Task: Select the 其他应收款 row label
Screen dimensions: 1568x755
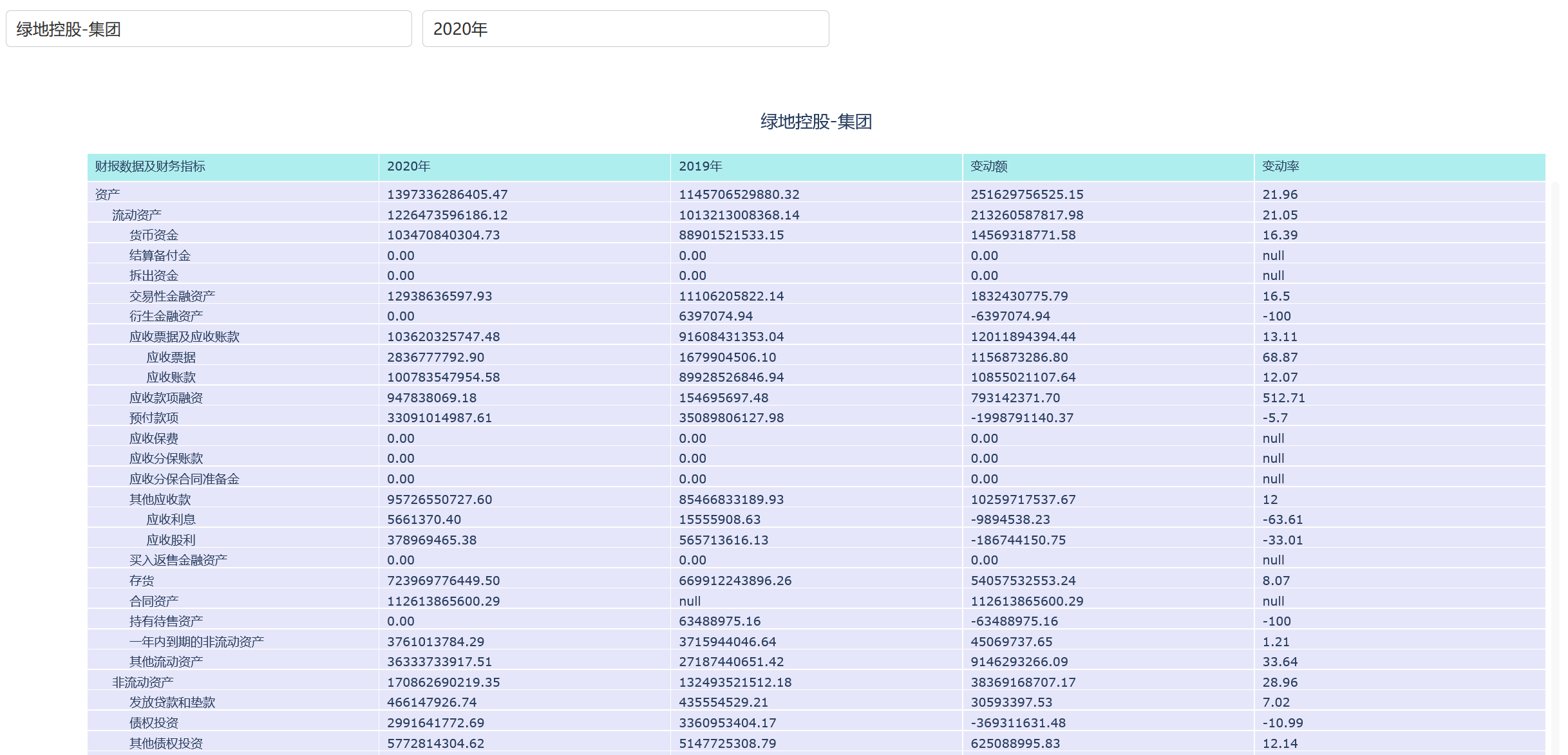Action: (x=160, y=499)
